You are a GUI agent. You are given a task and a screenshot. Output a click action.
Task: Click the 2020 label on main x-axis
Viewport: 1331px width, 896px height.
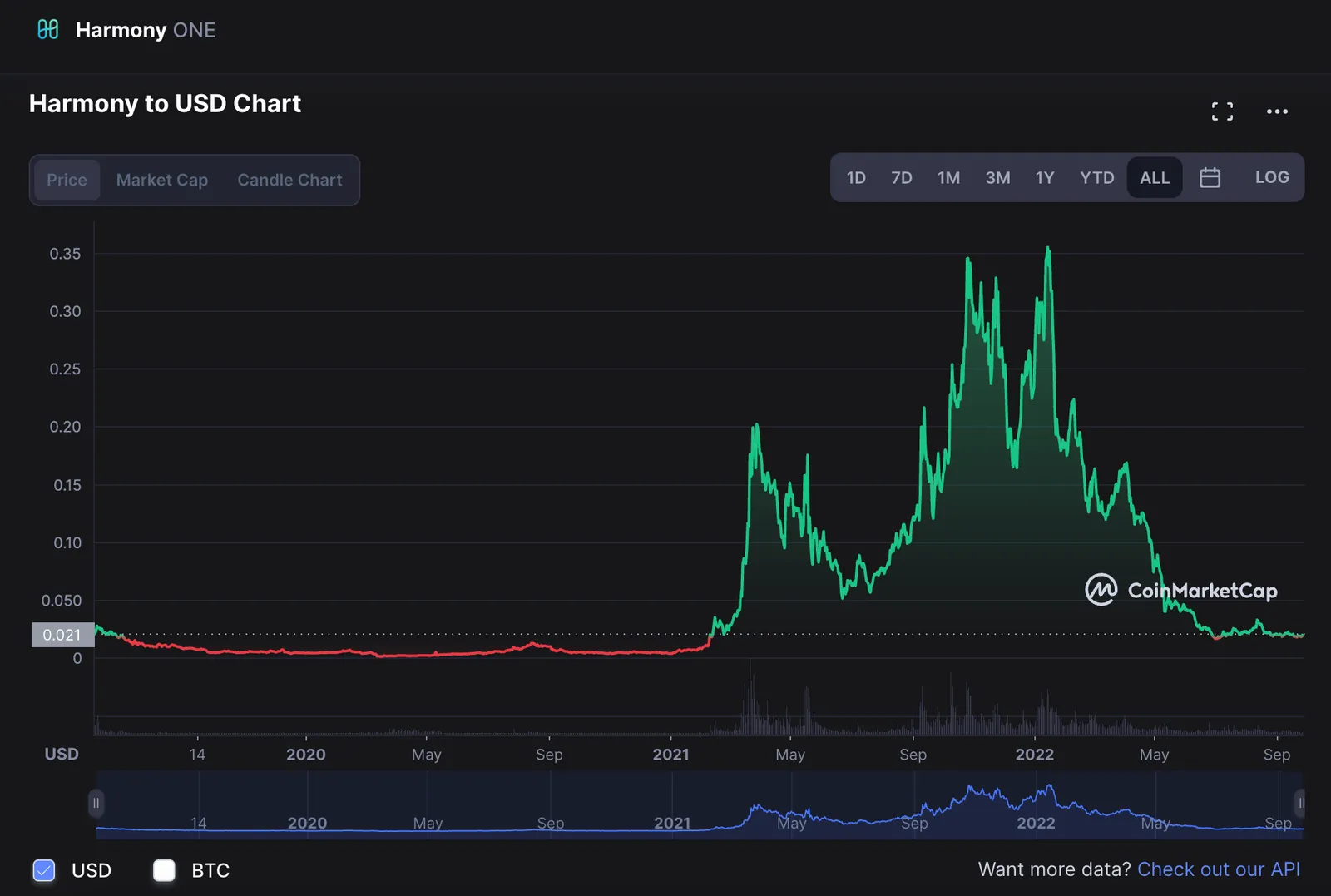point(306,755)
